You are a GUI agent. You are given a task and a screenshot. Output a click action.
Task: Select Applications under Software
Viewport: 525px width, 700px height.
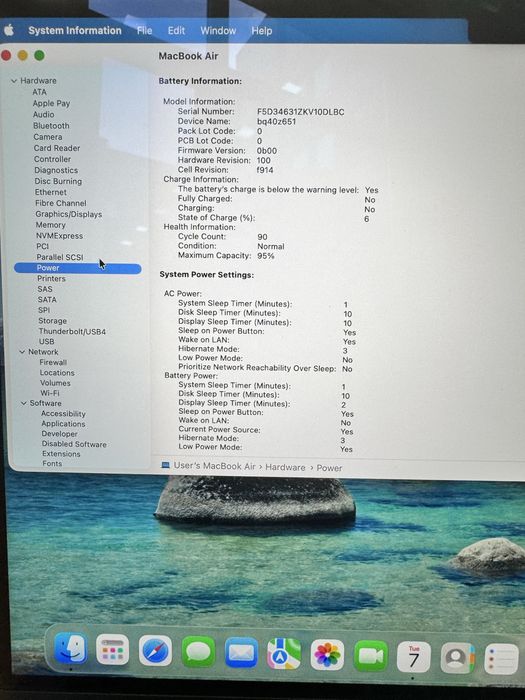click(x=63, y=424)
